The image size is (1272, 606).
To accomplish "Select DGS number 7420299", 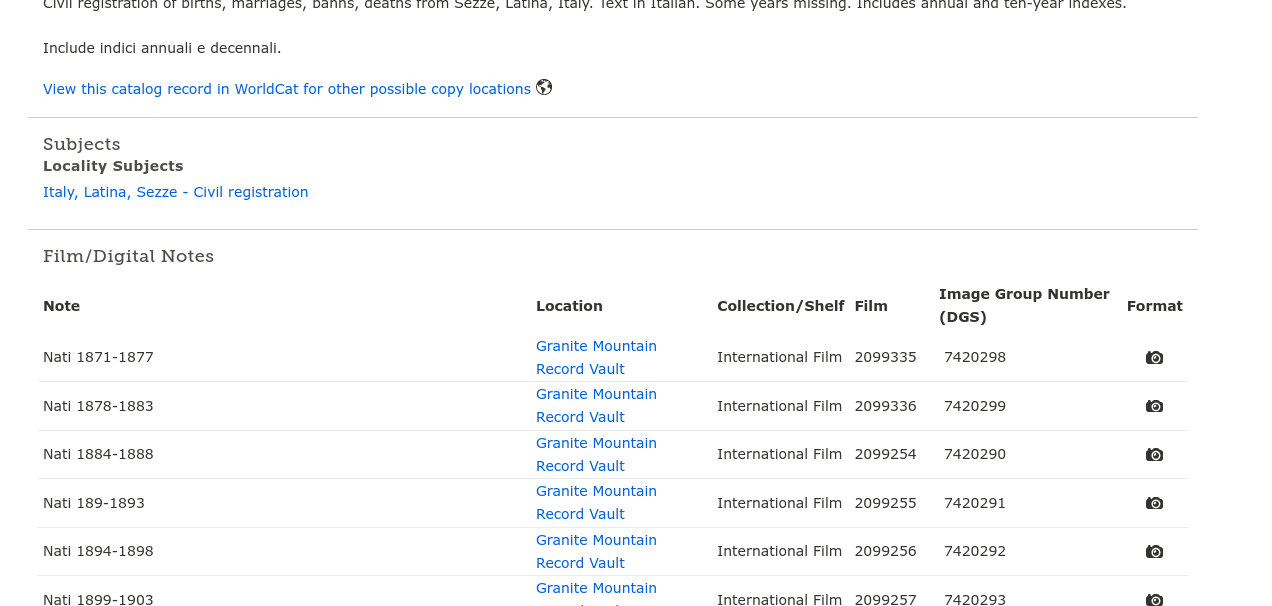I will point(975,406).
